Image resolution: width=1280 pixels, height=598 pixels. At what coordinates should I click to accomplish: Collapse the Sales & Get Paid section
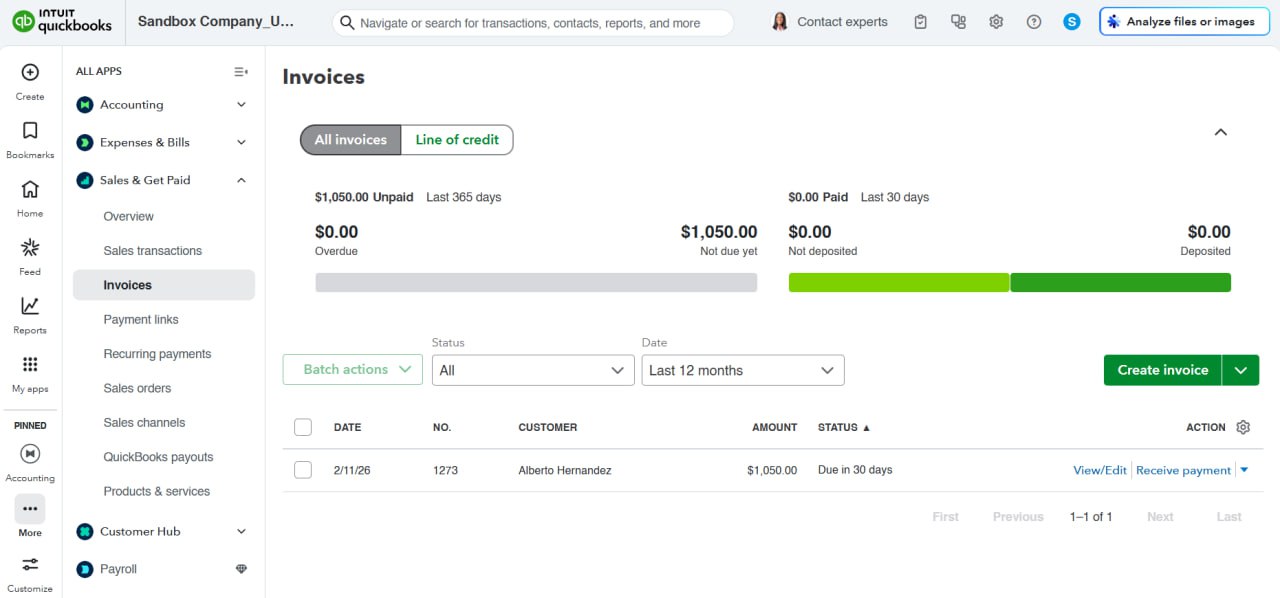pos(240,180)
